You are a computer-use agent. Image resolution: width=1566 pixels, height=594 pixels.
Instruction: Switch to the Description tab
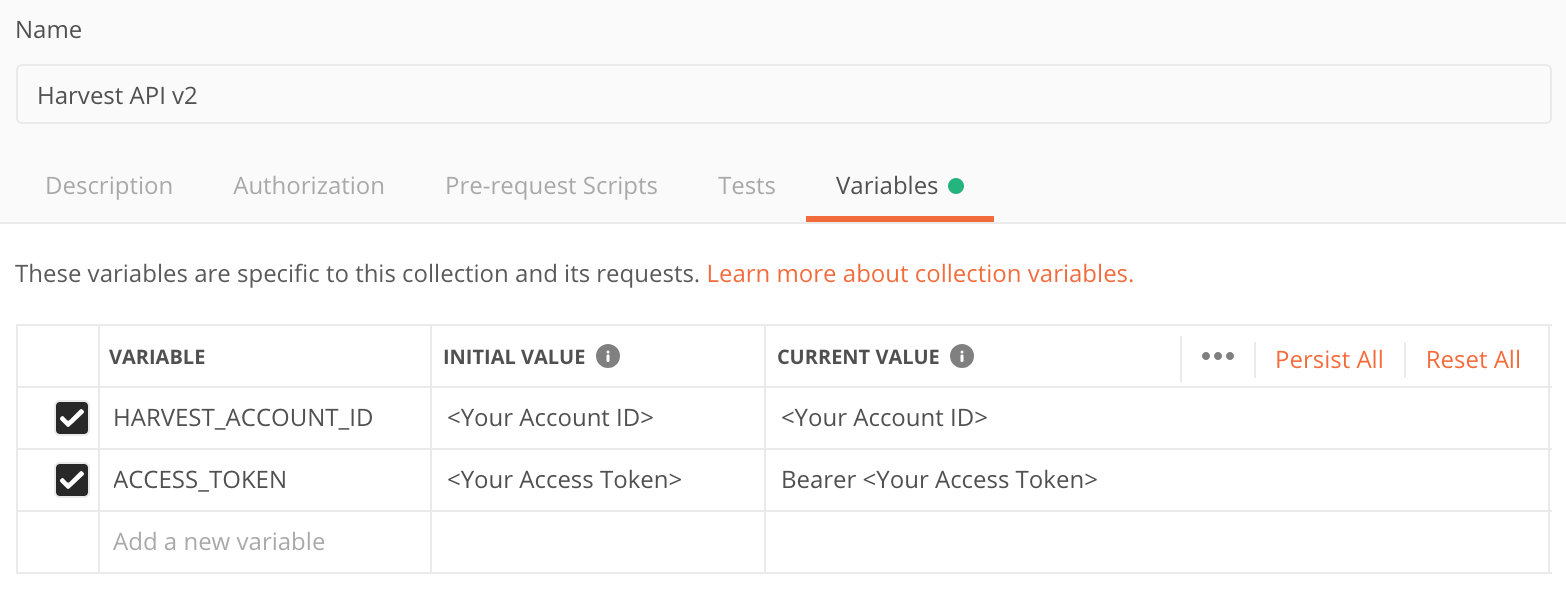[109, 186]
